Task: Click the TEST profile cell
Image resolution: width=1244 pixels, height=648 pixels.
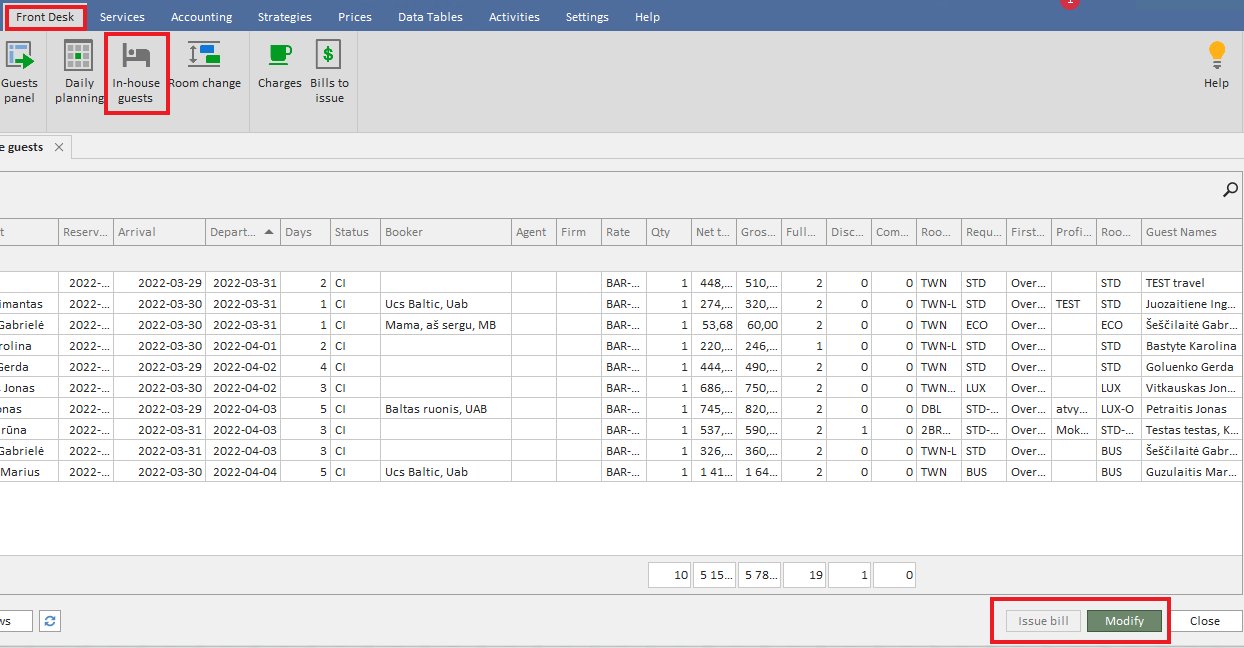Action: 1074,304
